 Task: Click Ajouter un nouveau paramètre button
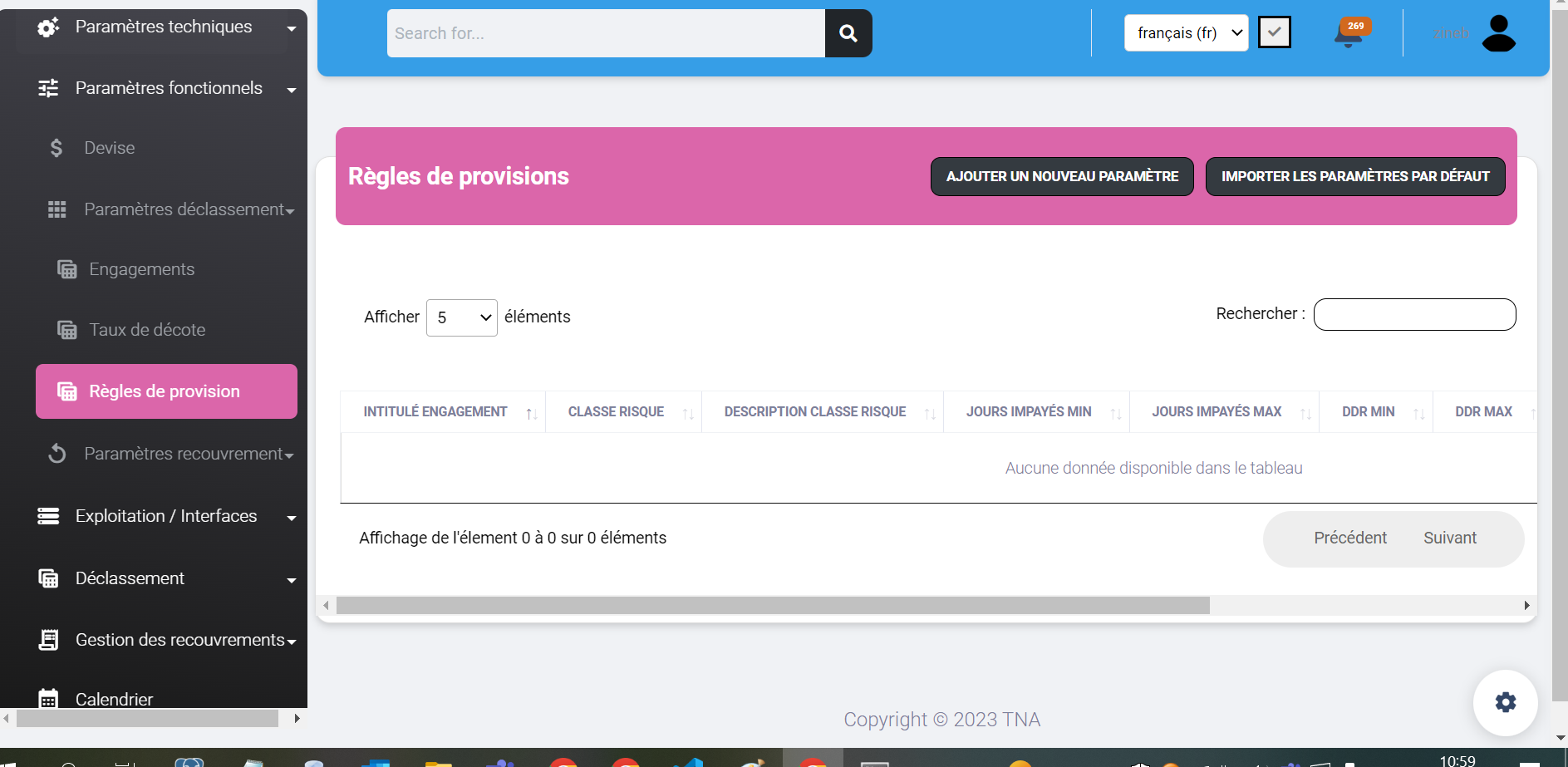tap(1061, 176)
